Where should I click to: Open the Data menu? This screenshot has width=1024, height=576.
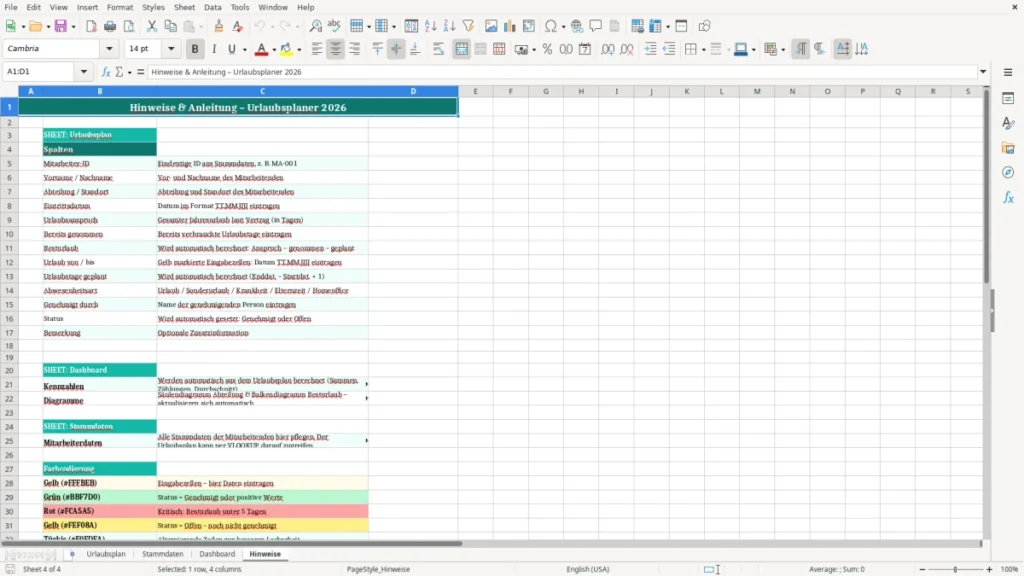tap(213, 7)
